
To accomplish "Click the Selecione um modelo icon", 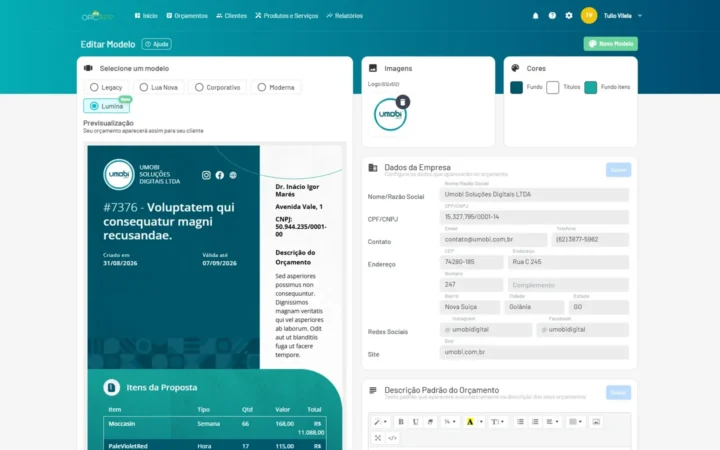I will click(x=88, y=68).
